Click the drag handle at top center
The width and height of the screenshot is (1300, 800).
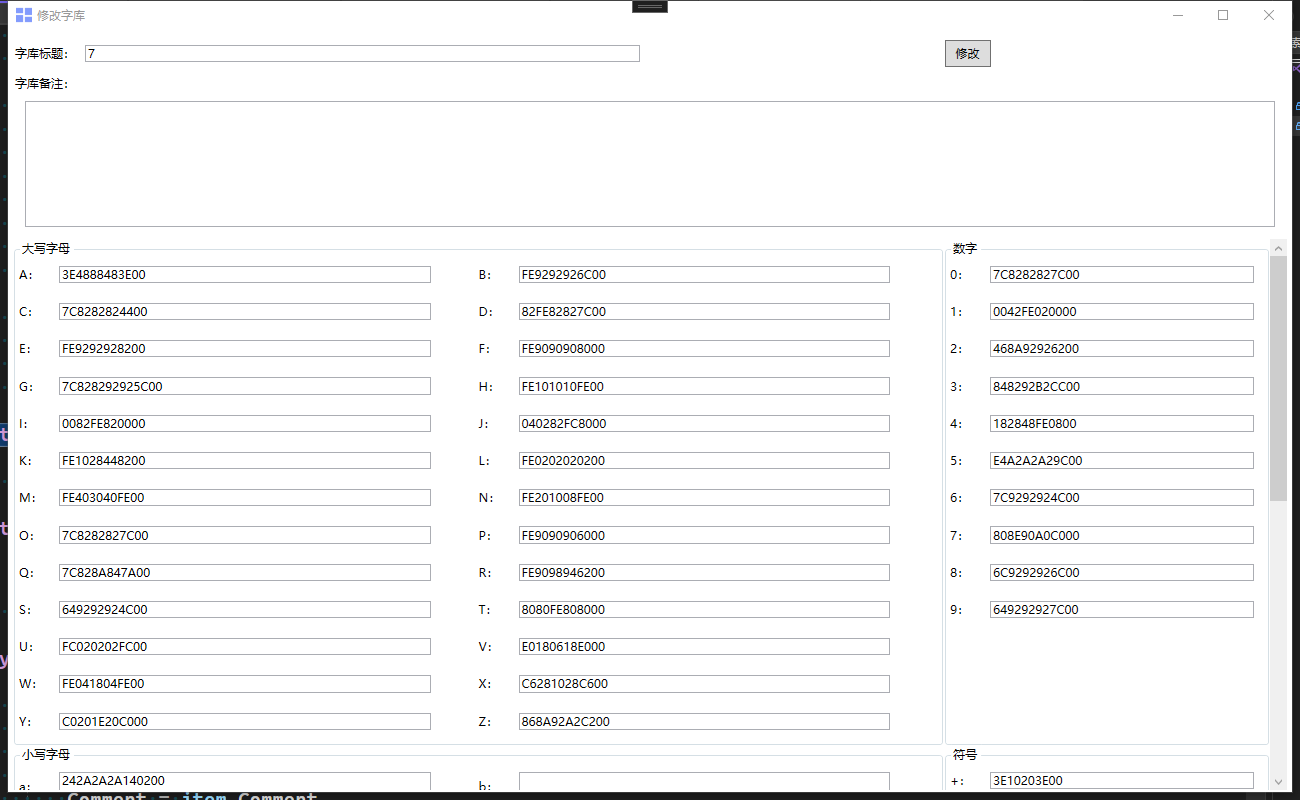coord(650,6)
